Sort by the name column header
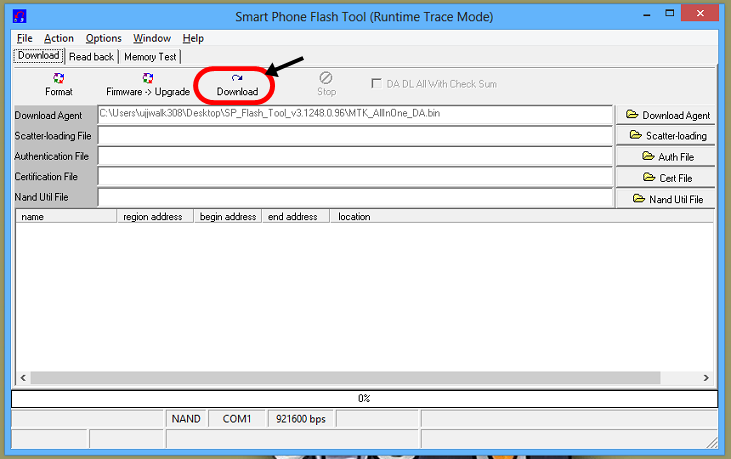Screen dimensions: 731x459 pyautogui.click(x=66, y=216)
